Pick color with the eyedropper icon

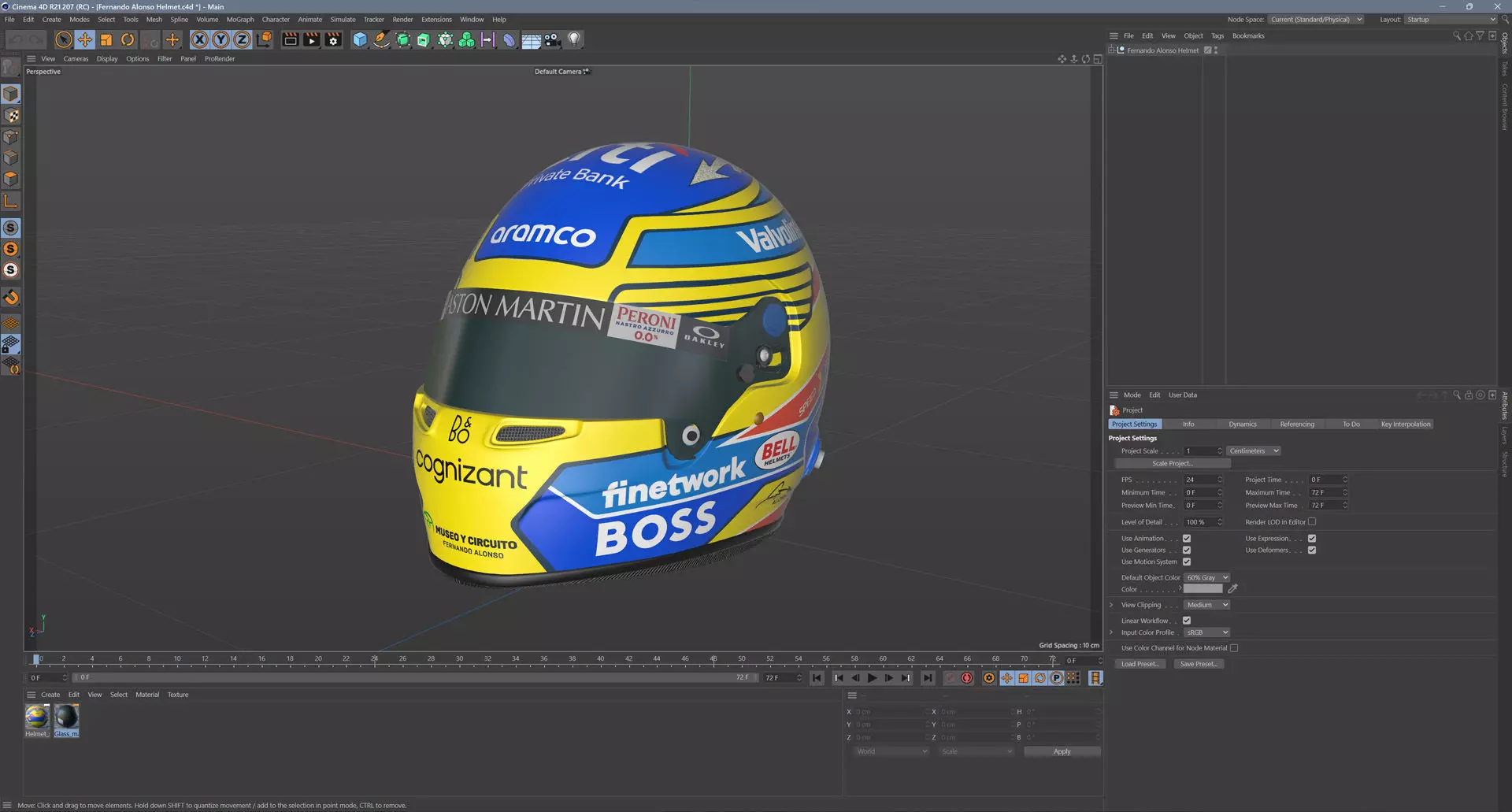pyautogui.click(x=1233, y=589)
